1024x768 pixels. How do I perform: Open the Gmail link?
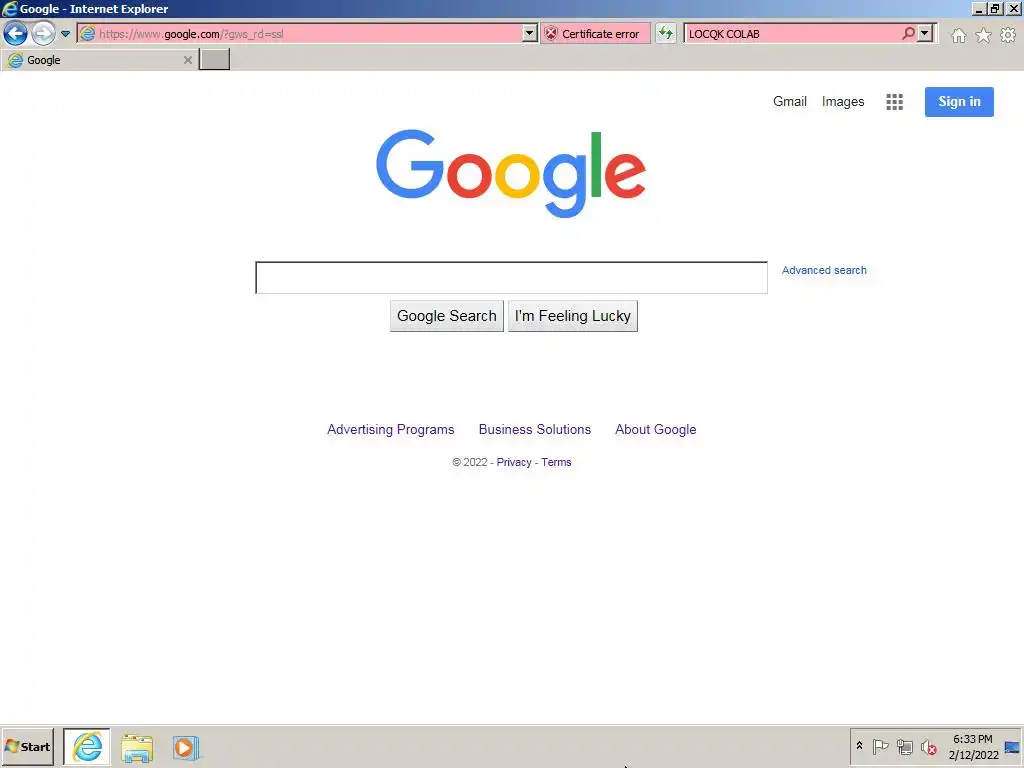tap(790, 101)
